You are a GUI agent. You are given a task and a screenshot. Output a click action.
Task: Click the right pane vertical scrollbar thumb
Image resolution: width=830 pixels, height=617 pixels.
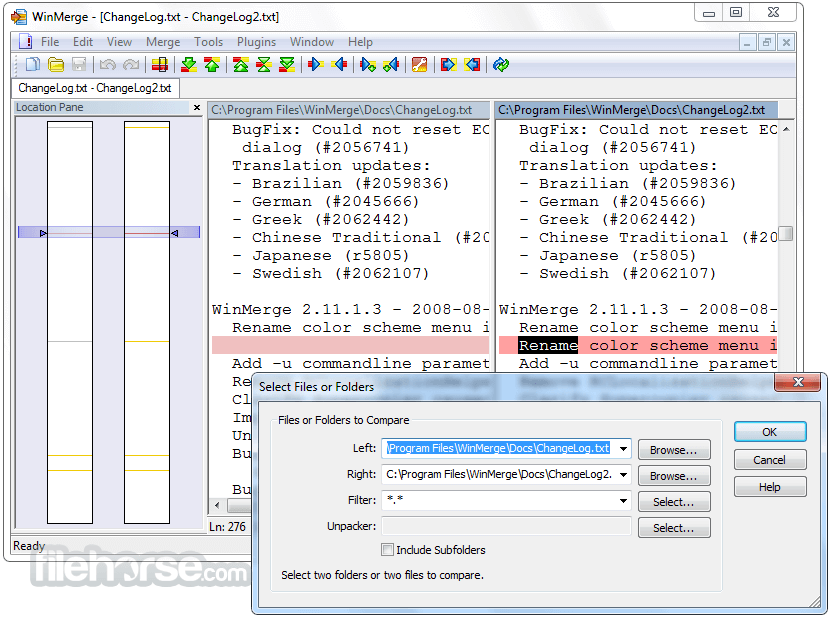click(786, 233)
